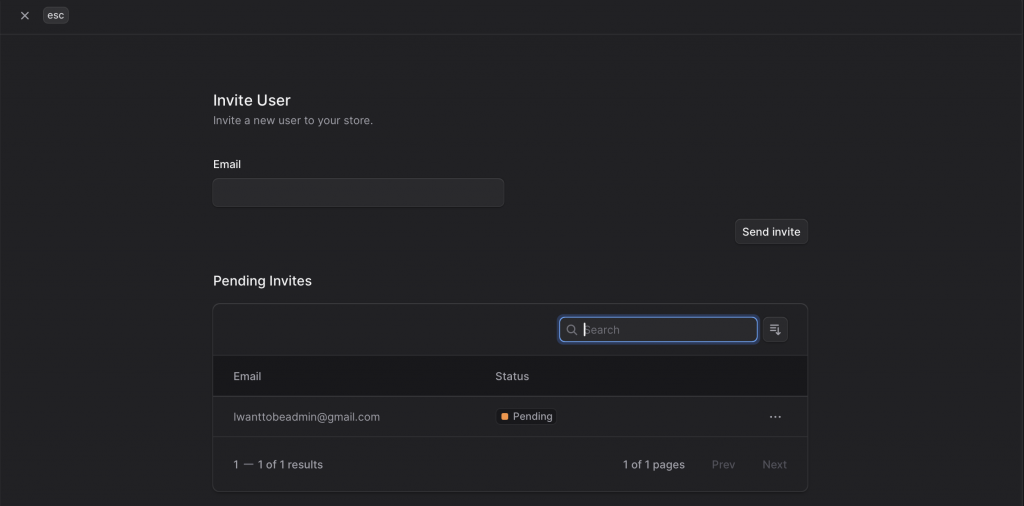1024x506 pixels.
Task: Click the Email column header
Action: pos(247,376)
